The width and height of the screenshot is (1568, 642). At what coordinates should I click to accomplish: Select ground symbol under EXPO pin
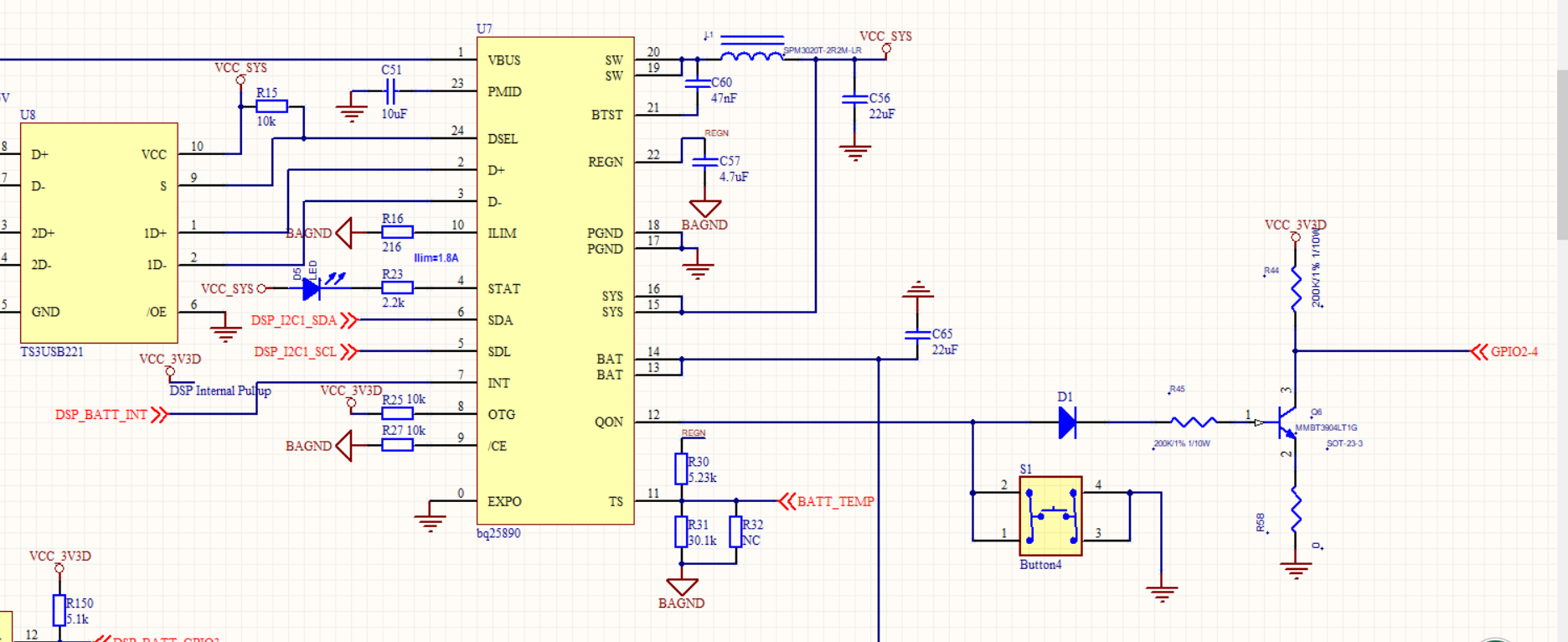(430, 523)
